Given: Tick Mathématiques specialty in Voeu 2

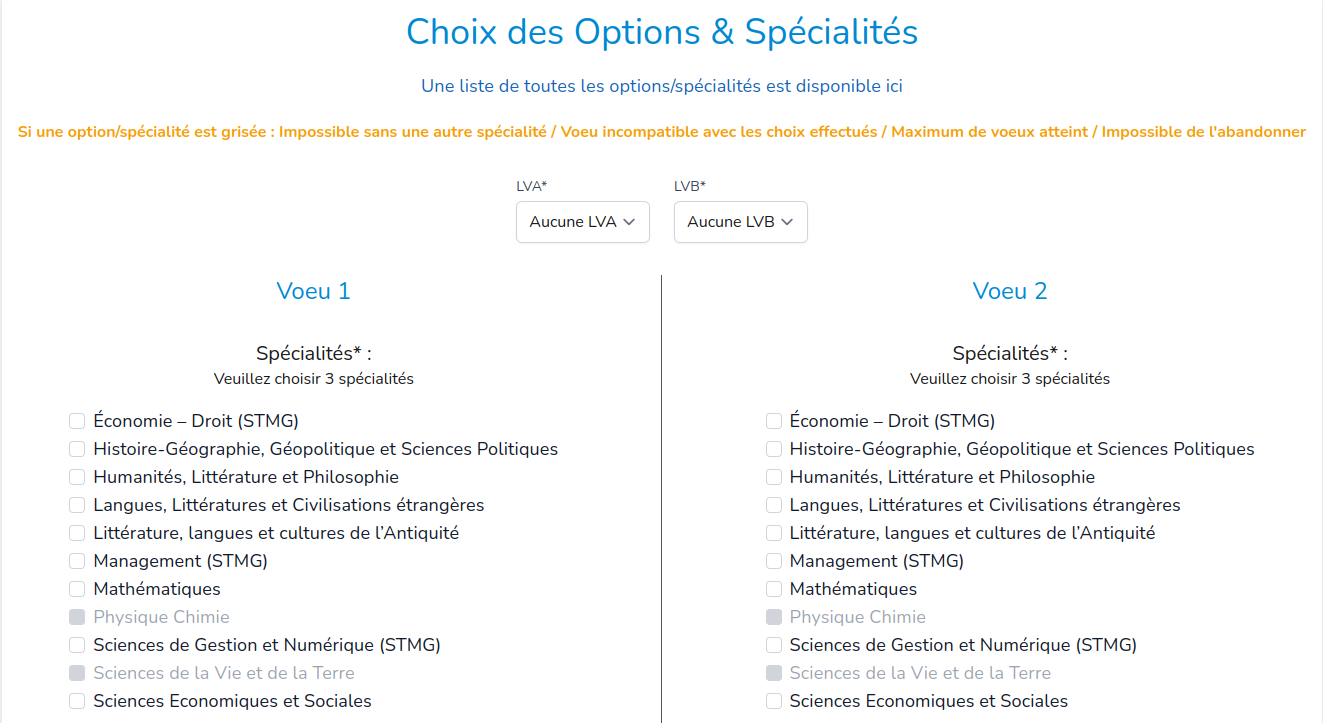Looking at the screenshot, I should pos(773,589).
